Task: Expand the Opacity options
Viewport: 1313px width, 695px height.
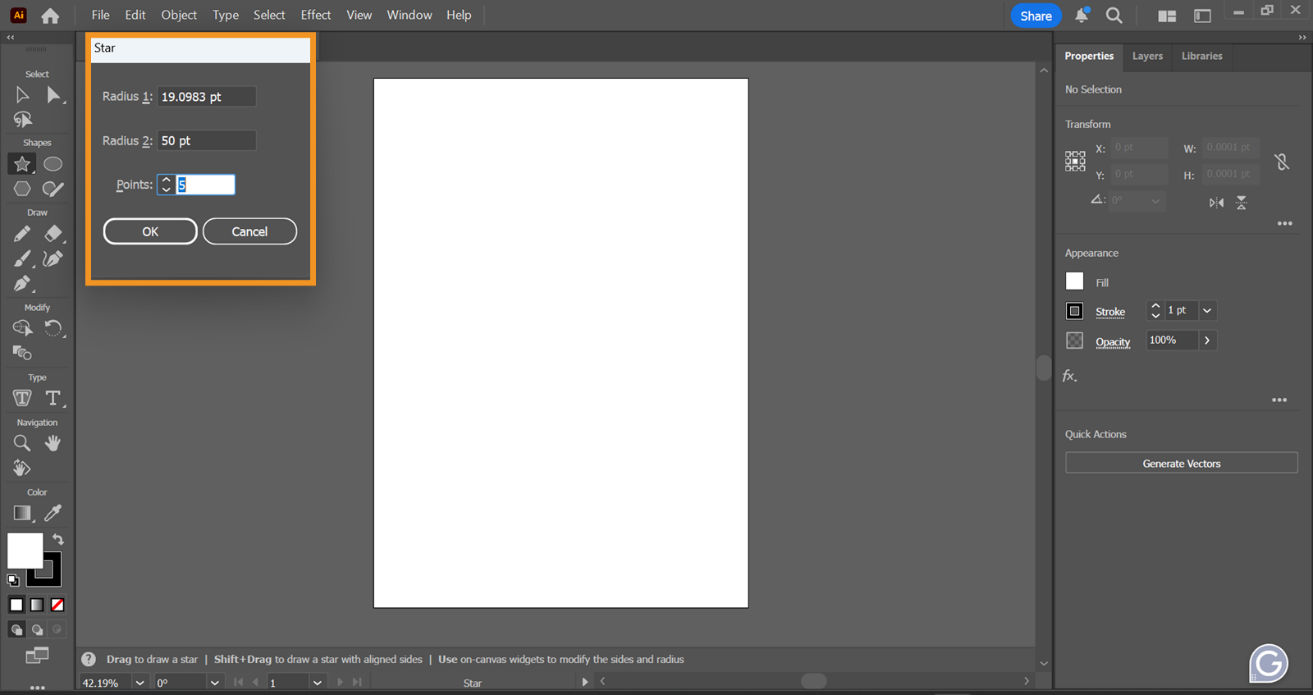Action: point(1207,340)
